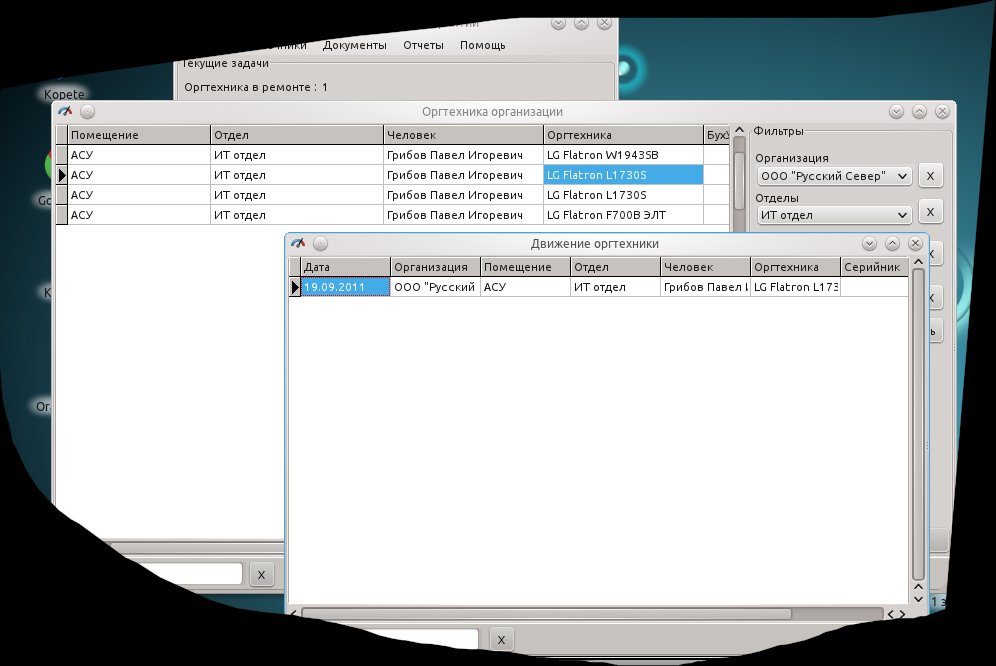The width and height of the screenshot is (996, 666).
Task: Click the app icon in Оргтехника организации title bar
Action: tap(65, 112)
